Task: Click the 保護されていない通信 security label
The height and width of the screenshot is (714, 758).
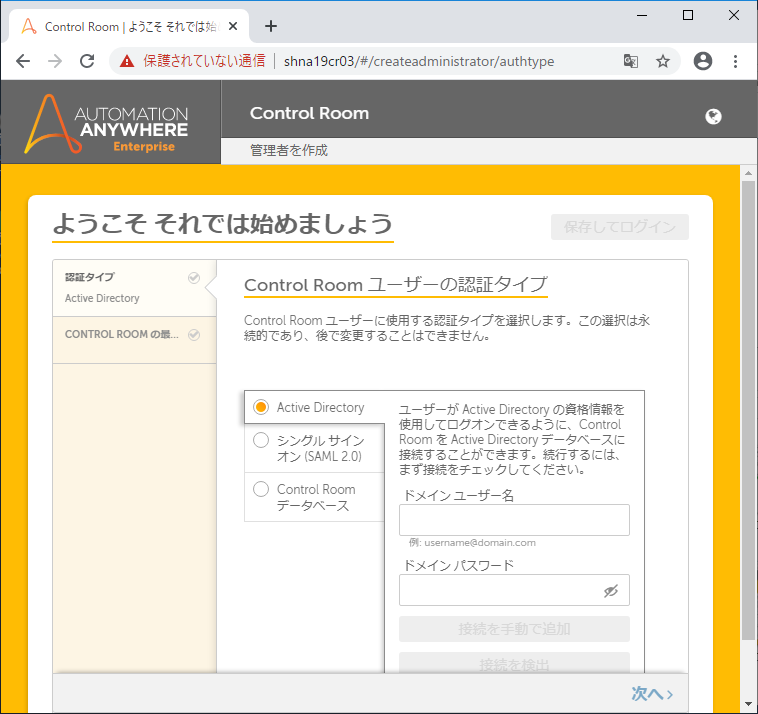Action: click(x=204, y=61)
